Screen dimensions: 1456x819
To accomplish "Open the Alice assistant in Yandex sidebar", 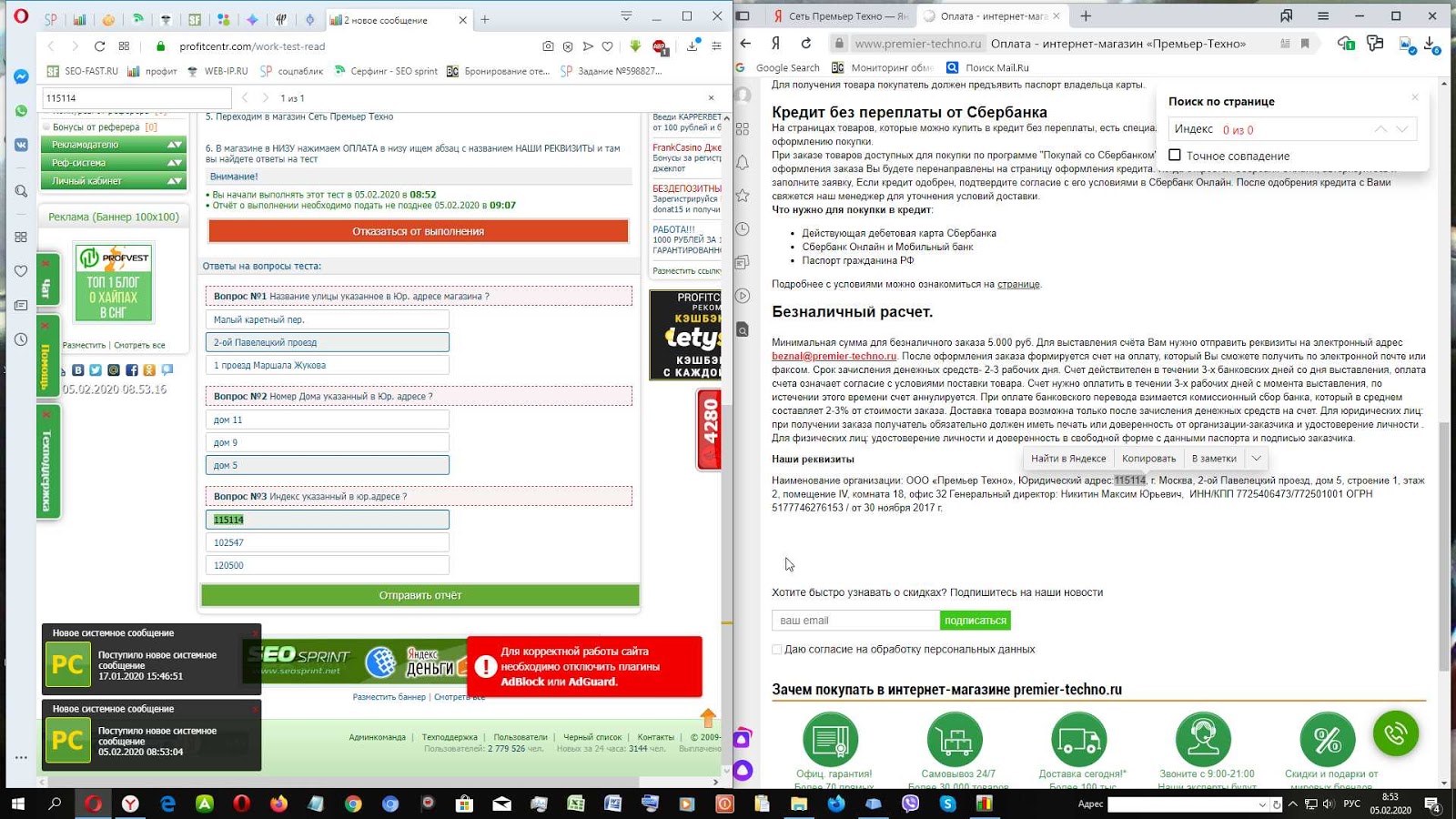I will coord(743,771).
